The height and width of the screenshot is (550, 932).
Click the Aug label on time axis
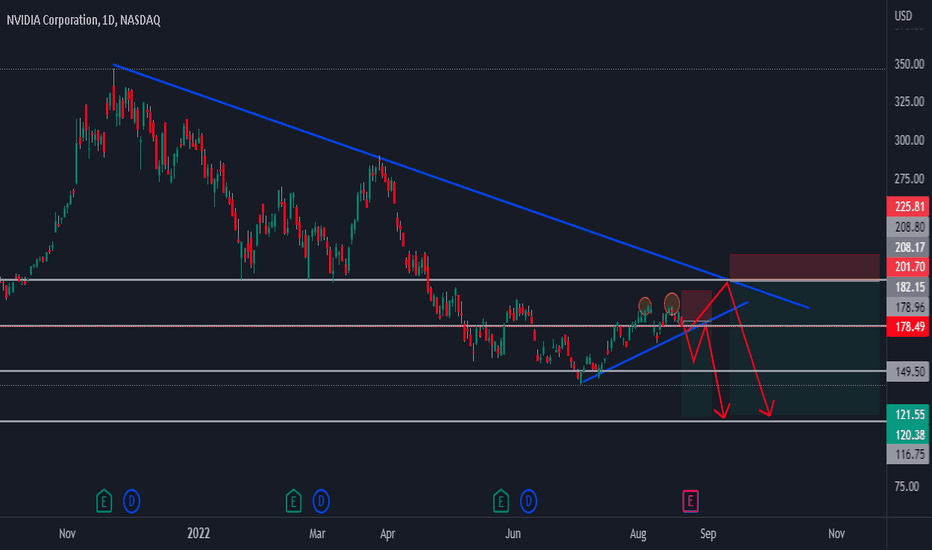point(638,534)
